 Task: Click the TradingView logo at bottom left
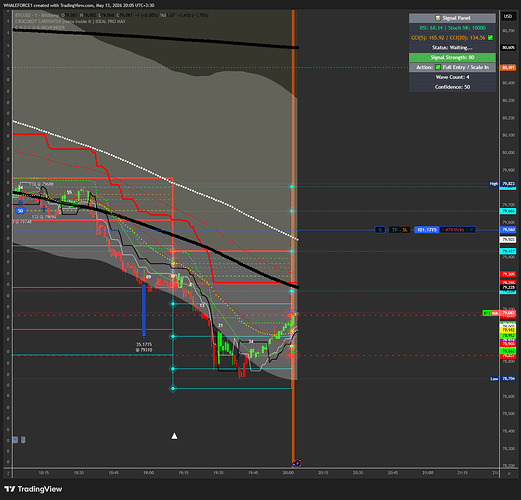click(x=33, y=489)
